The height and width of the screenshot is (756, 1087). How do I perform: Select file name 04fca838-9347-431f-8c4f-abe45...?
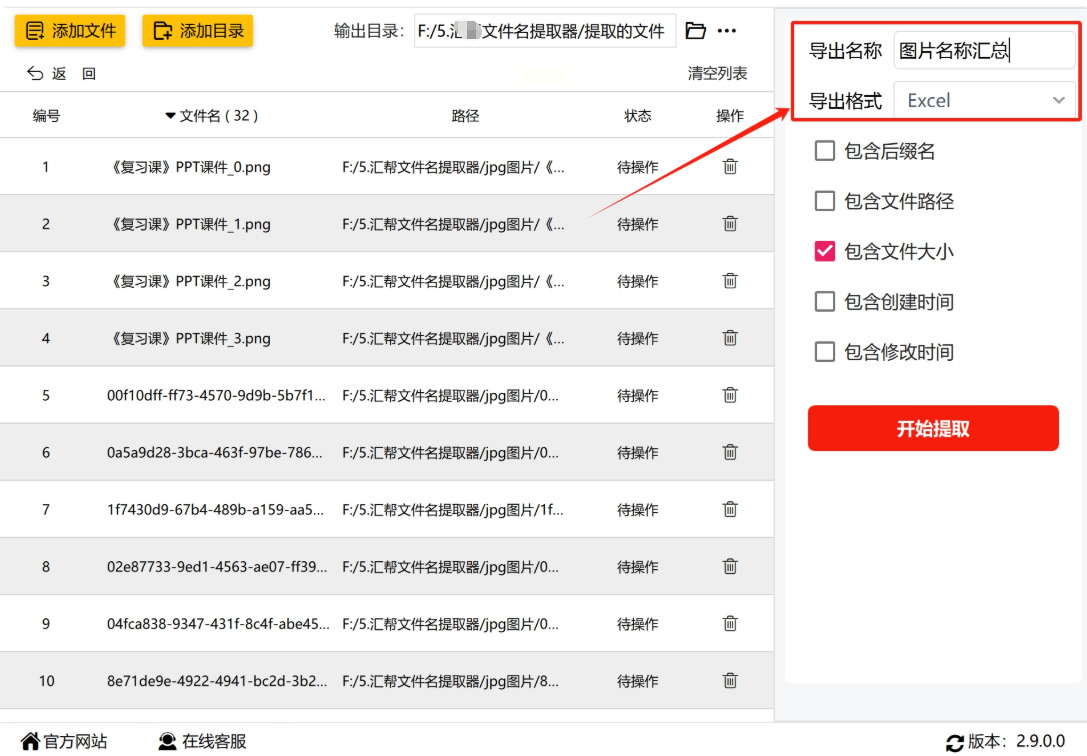click(x=218, y=624)
